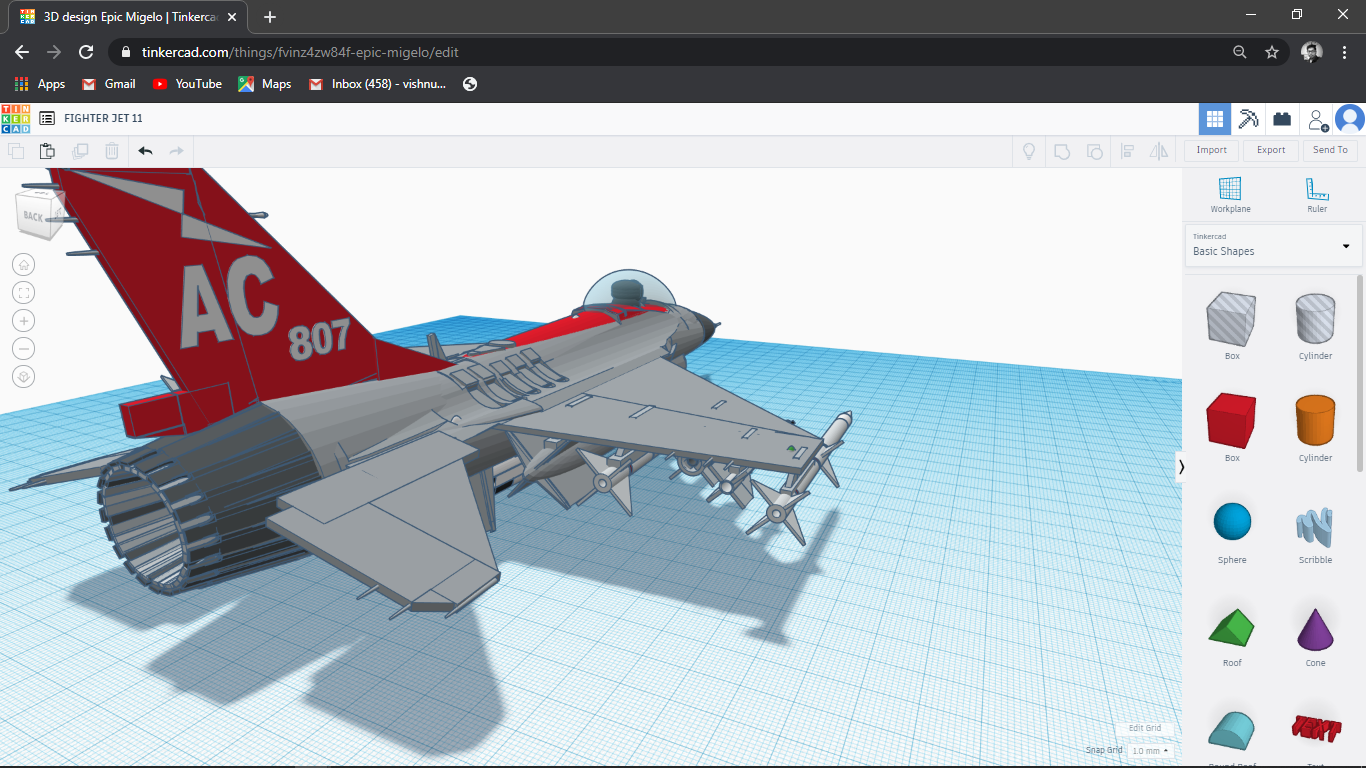Viewport: 1366px width, 768px height.
Task: Toggle visibility with the light bulb icon
Action: [1028, 151]
